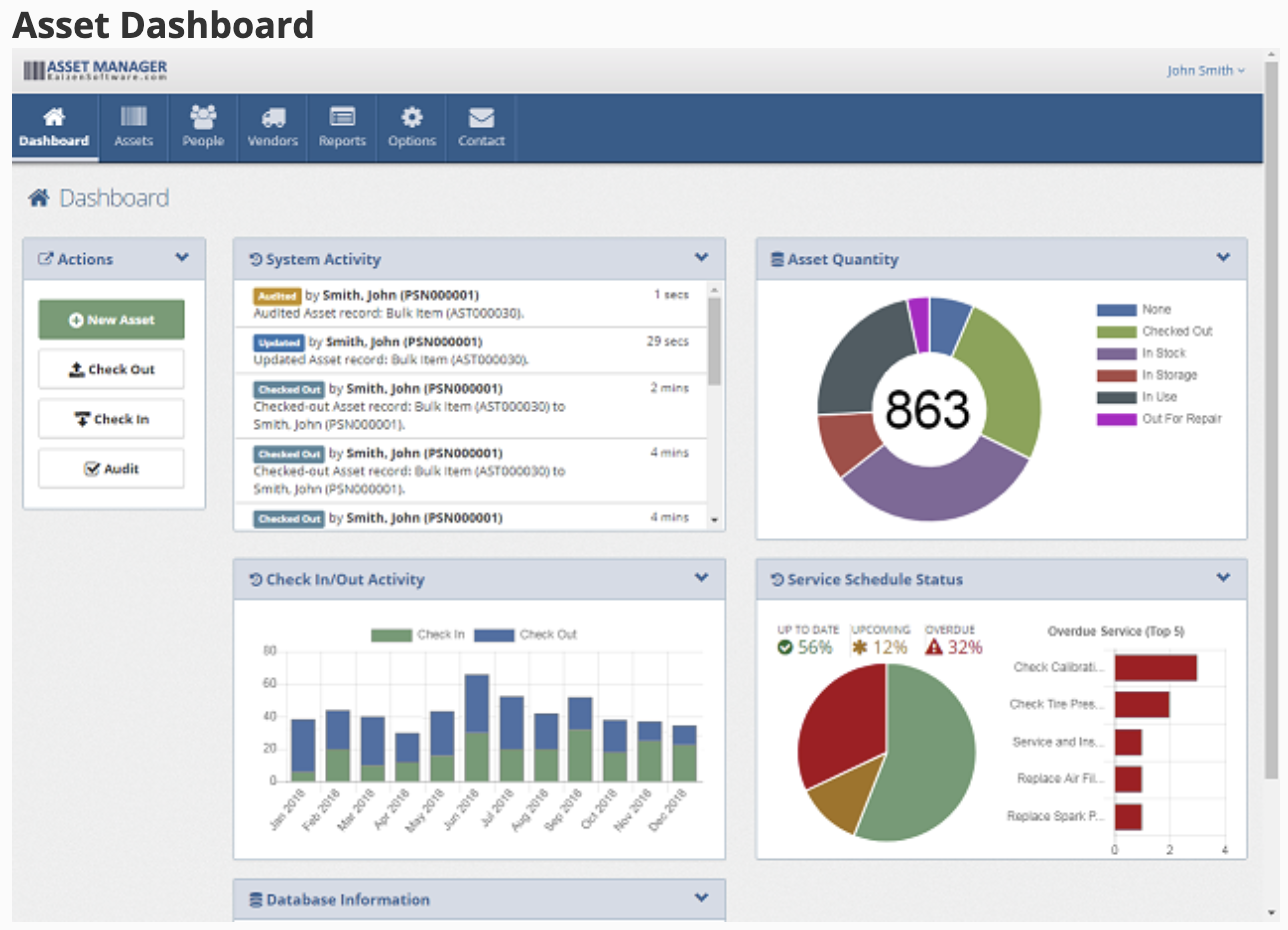This screenshot has height=930, width=1288.
Task: Click the System Activity scrollbar thumb
Action: tap(714, 341)
